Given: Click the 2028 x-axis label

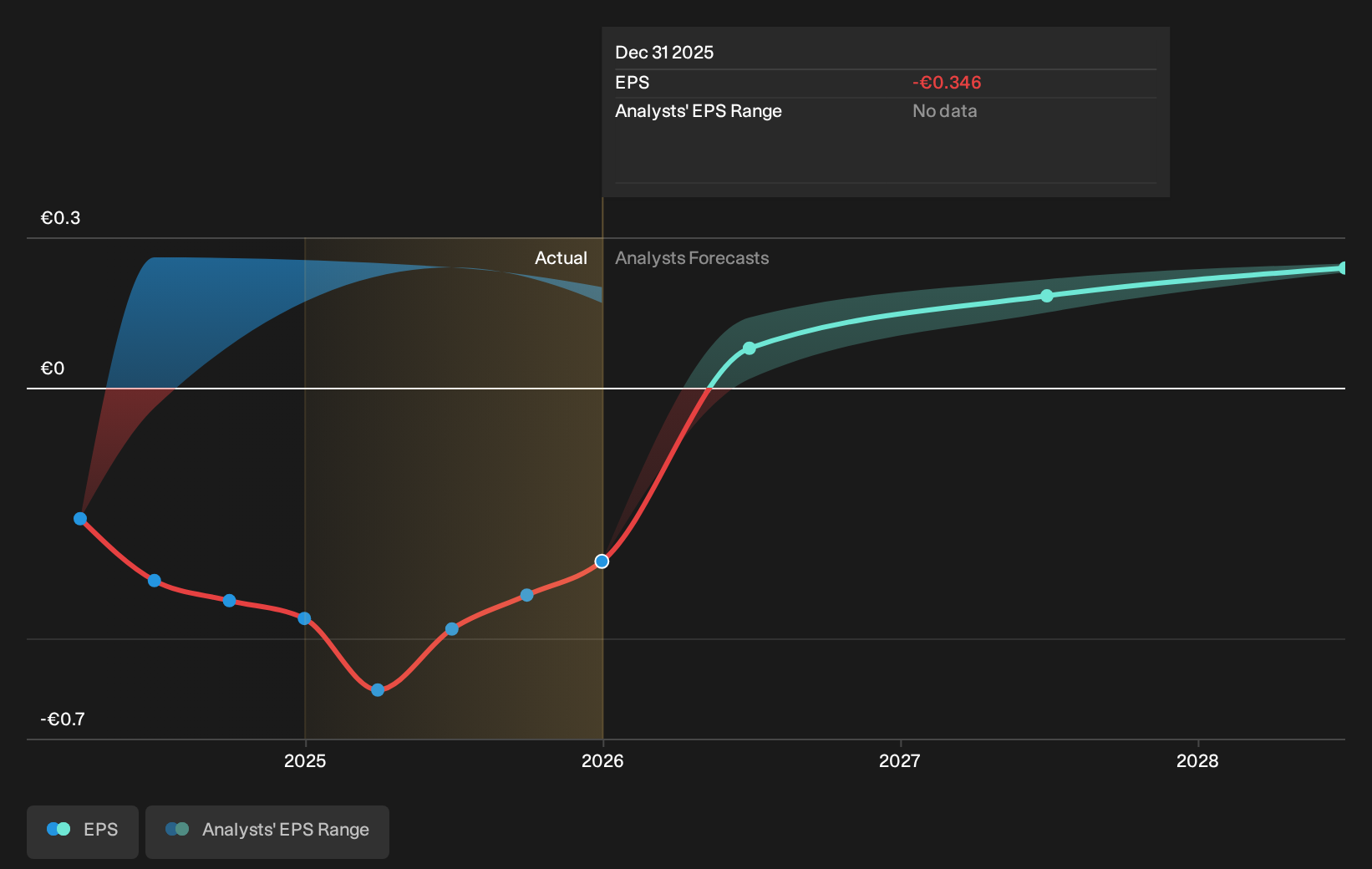Looking at the screenshot, I should pyautogui.click(x=1197, y=761).
